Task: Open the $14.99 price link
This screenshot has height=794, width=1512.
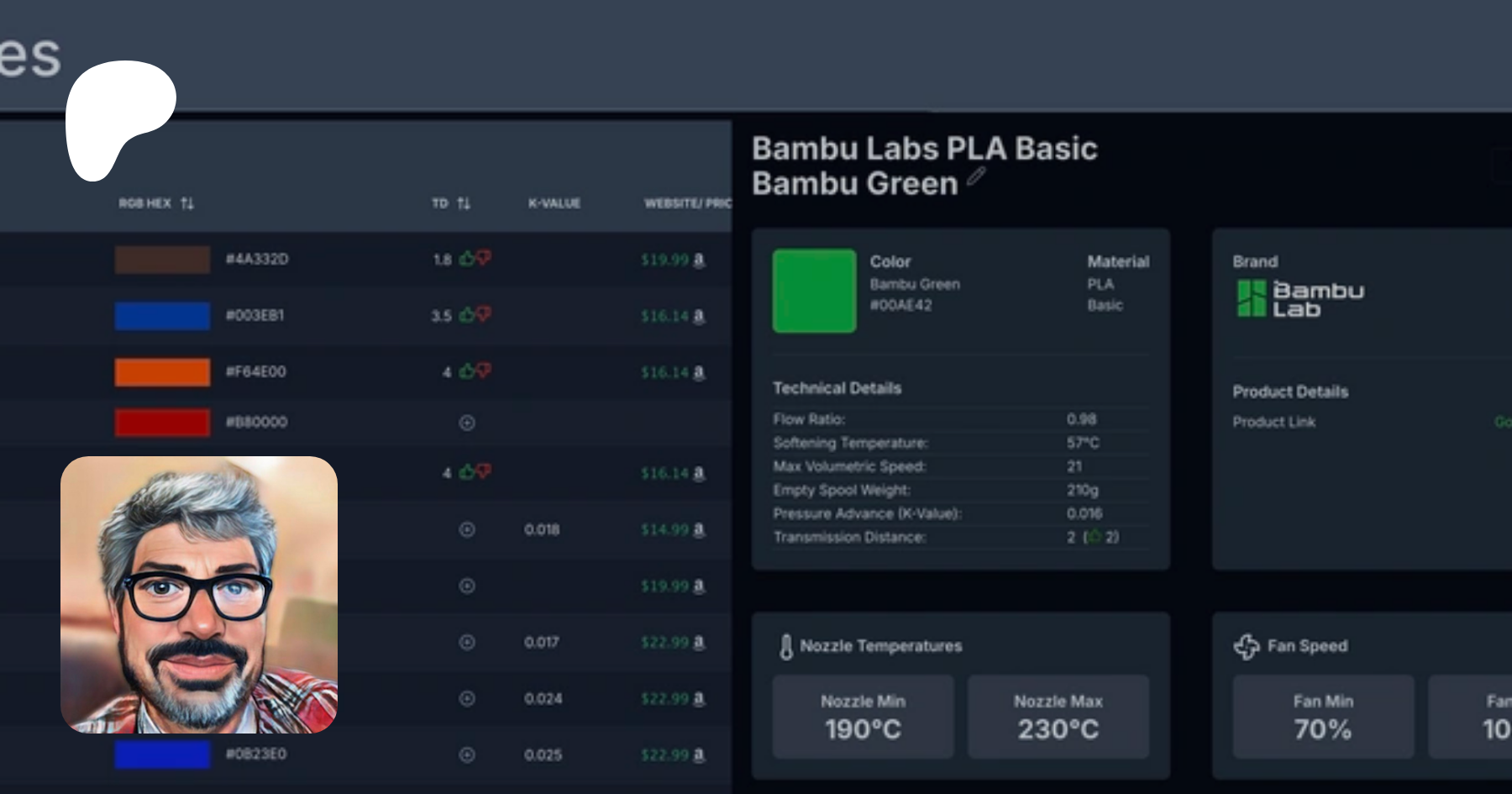Action: pyautogui.click(x=664, y=530)
